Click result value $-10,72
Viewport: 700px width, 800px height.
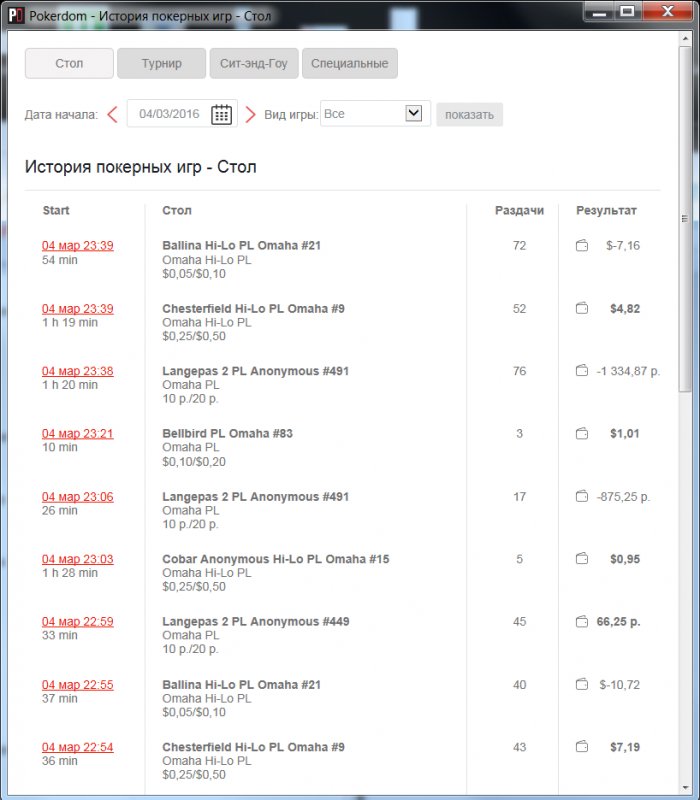coord(619,685)
